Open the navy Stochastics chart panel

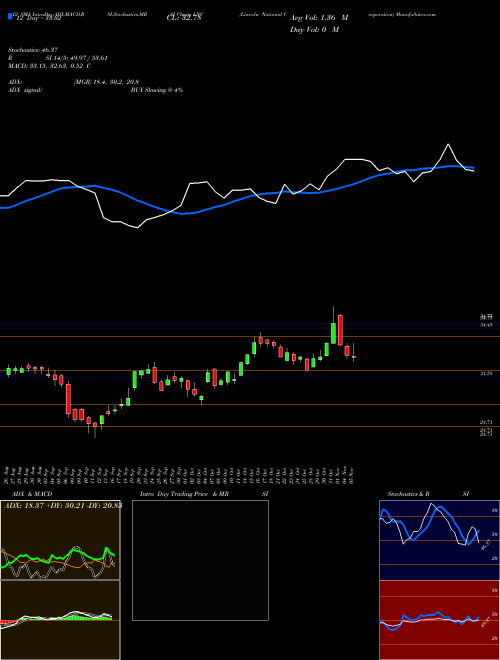(439, 540)
